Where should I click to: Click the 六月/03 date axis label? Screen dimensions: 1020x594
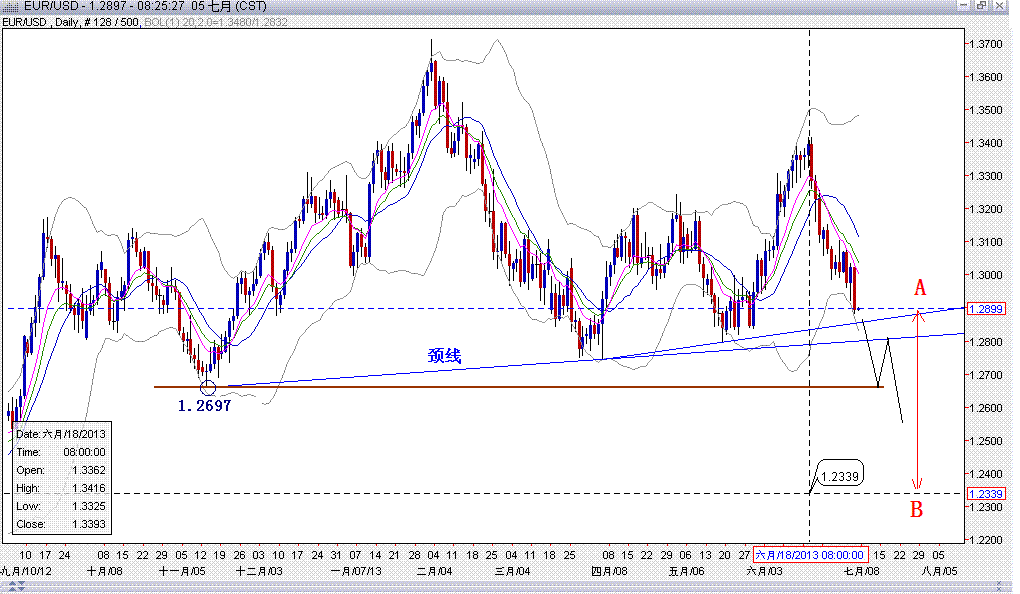click(x=764, y=571)
